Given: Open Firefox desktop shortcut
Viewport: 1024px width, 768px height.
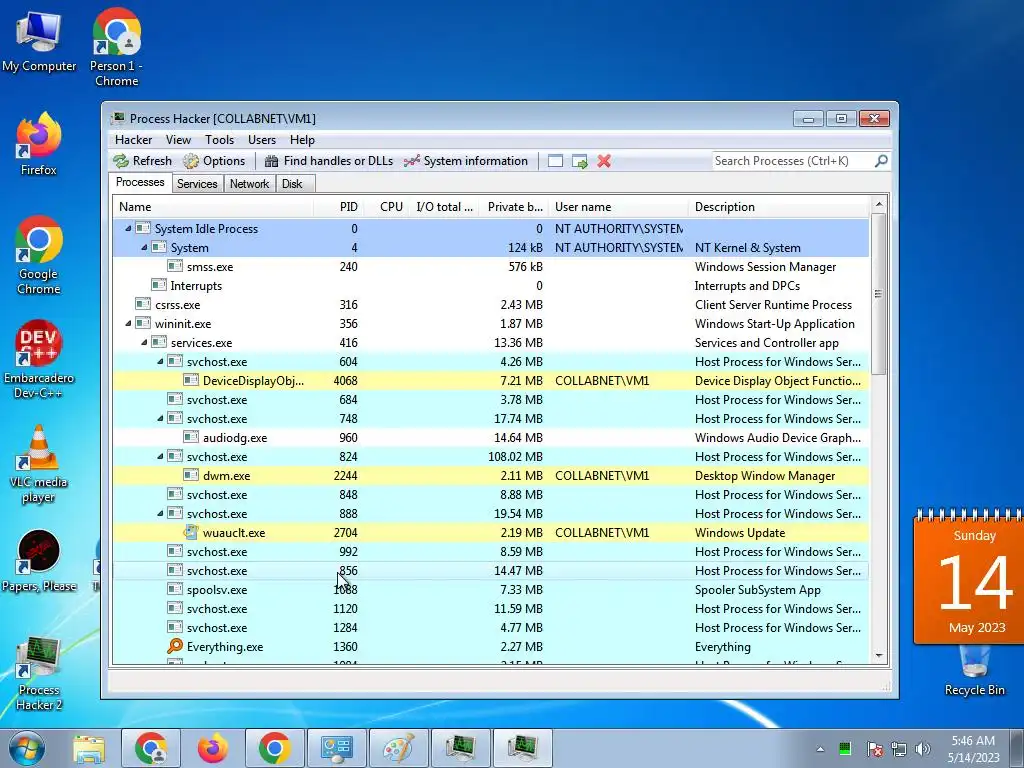Looking at the screenshot, I should (39, 144).
